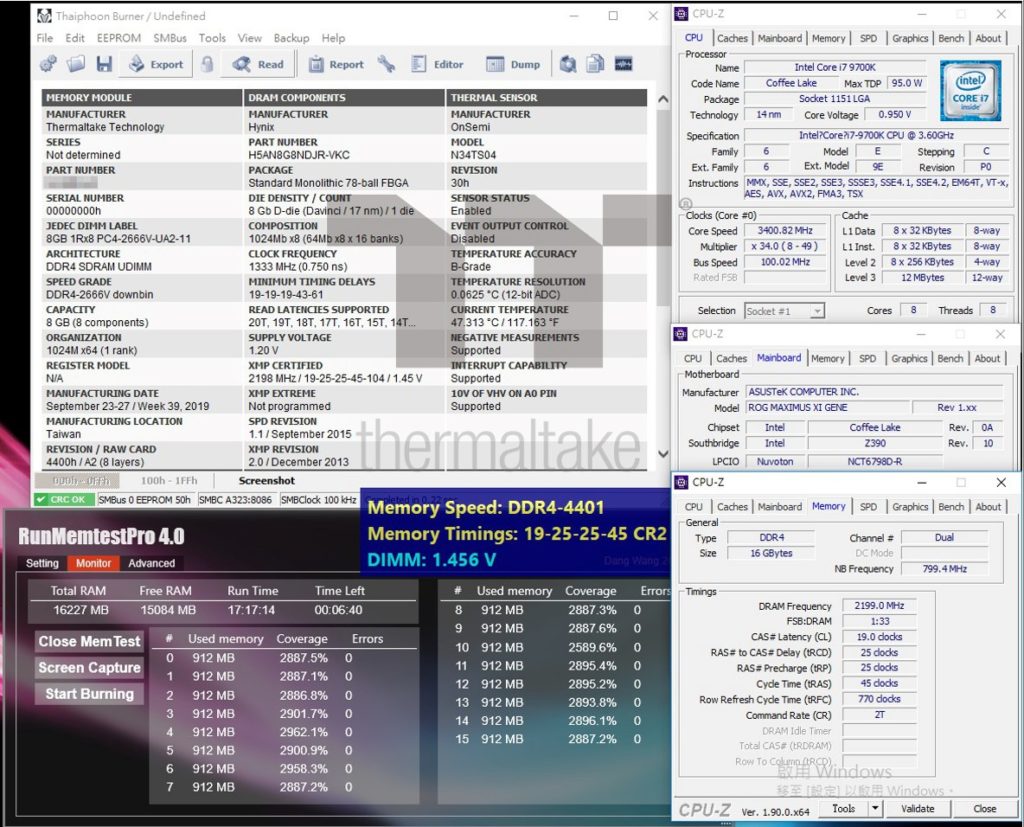The image size is (1024, 827).
Task: Open the Setting tab in RunMemtestPro
Action: coord(42,563)
